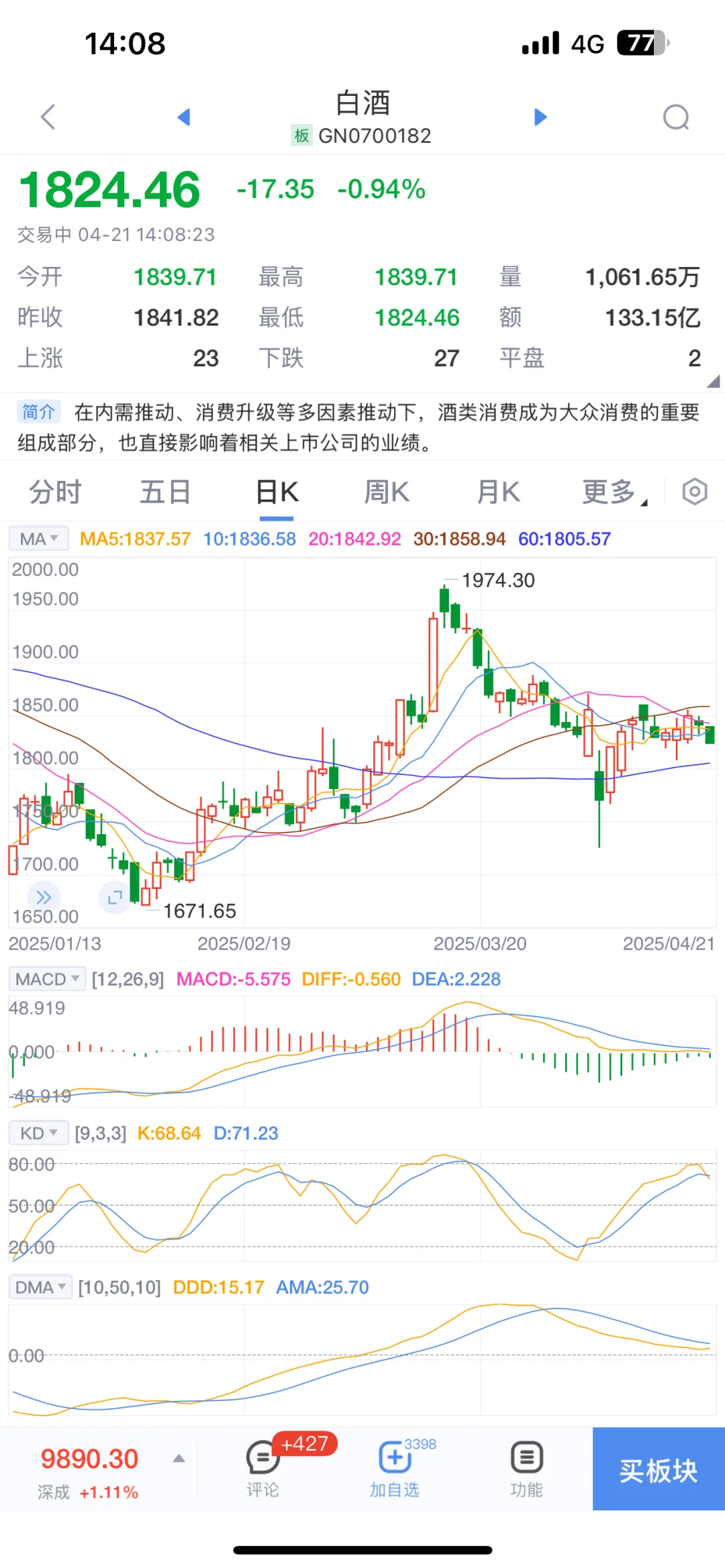Open the search magnifier icon
The width and height of the screenshot is (725, 1568).
click(x=676, y=117)
